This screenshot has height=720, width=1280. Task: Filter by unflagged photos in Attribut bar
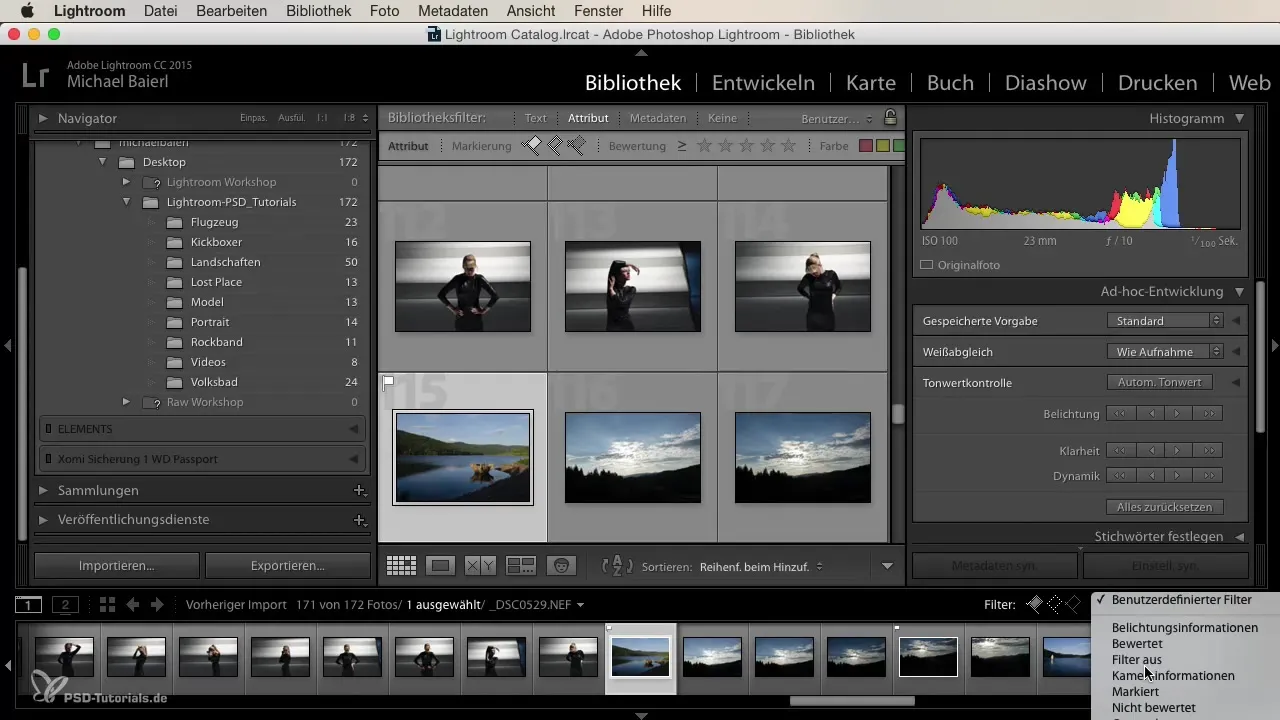click(555, 146)
